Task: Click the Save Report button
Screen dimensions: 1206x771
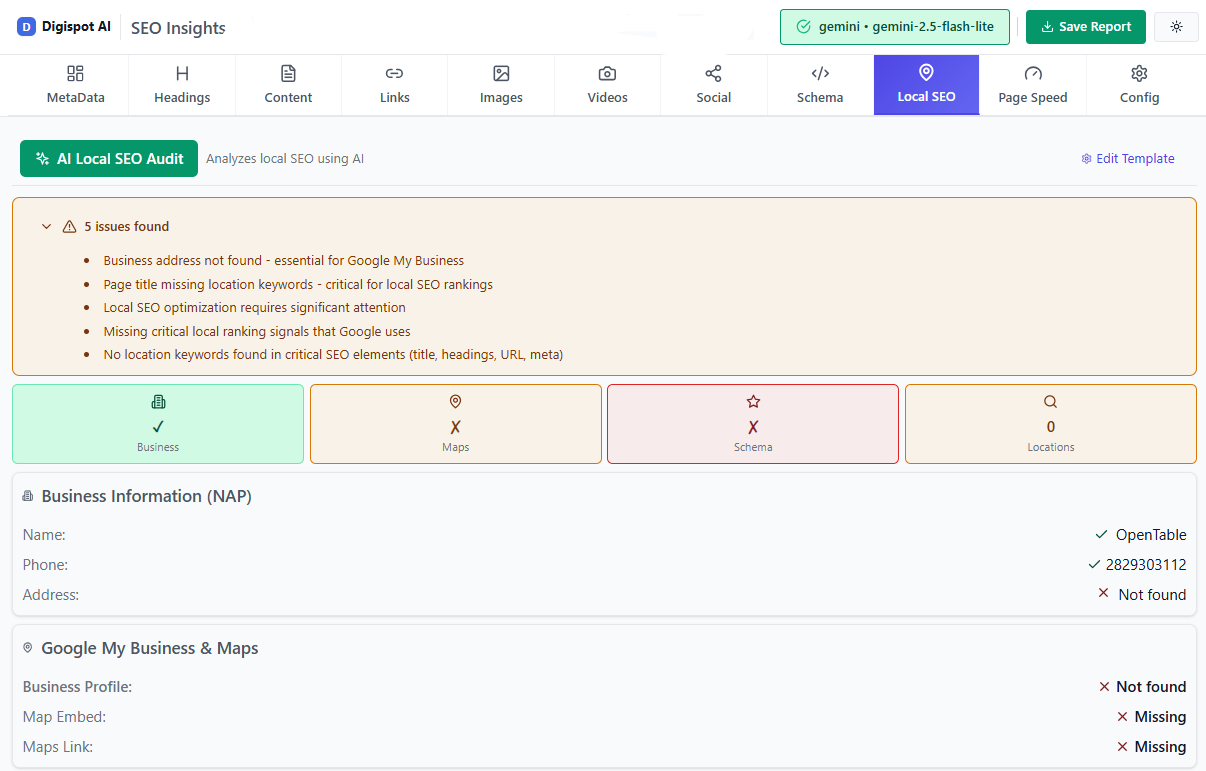Action: click(1085, 27)
